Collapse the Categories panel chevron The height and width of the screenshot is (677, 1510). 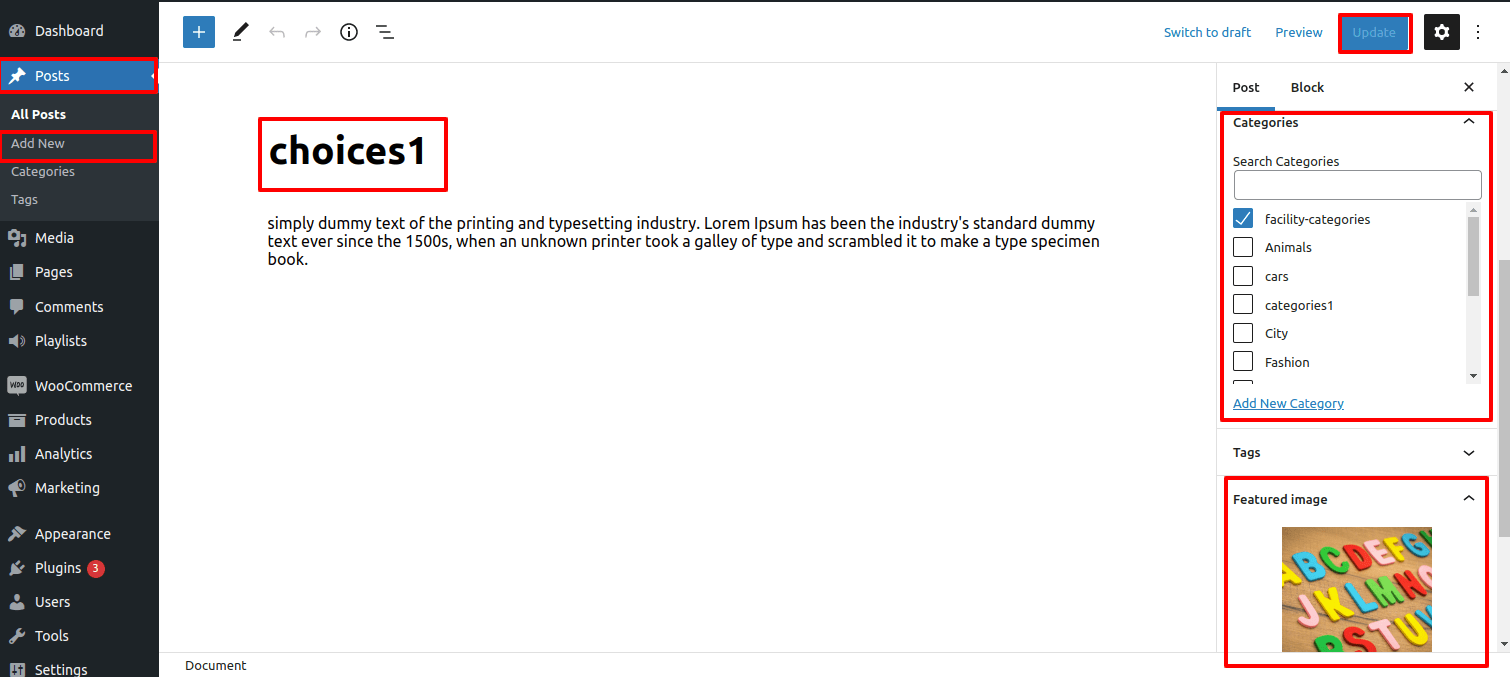point(1469,122)
